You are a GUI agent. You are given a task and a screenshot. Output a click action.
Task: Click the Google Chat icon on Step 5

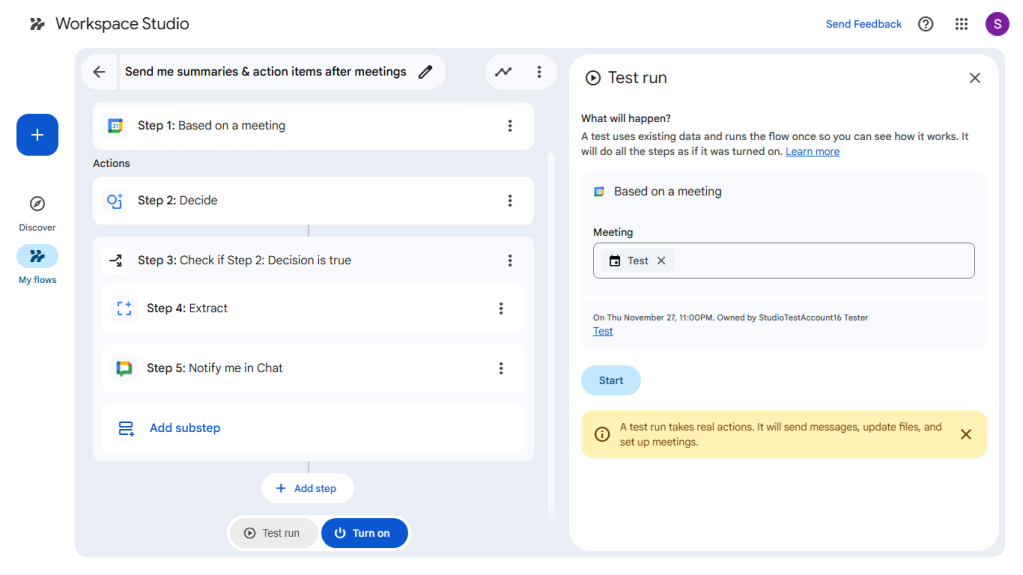pos(124,368)
